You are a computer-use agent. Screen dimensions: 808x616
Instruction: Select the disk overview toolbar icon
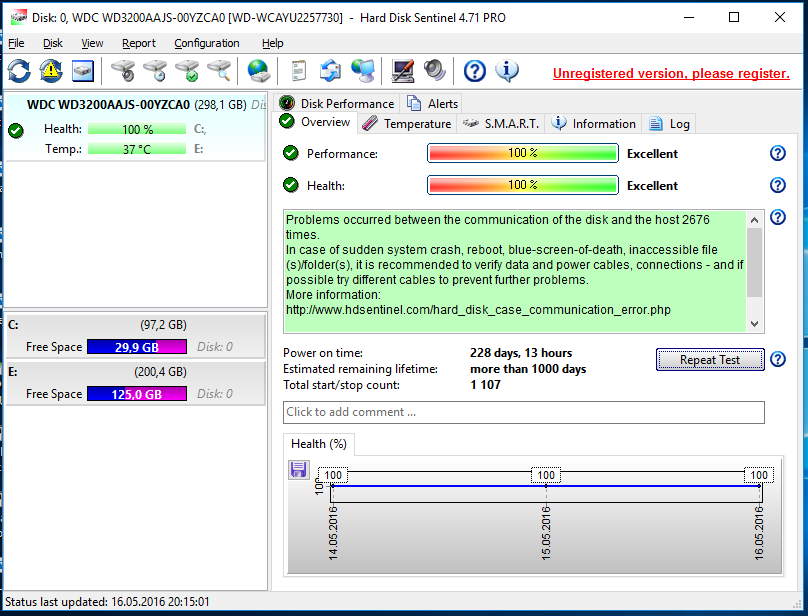coord(82,71)
